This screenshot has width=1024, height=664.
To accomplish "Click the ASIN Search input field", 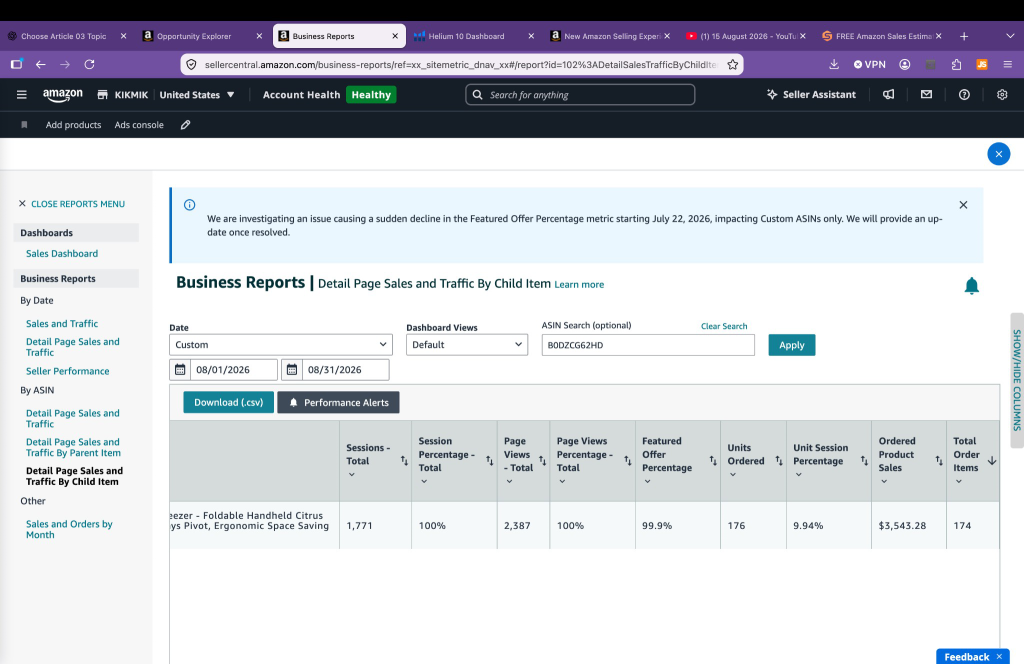I will [x=648, y=345].
